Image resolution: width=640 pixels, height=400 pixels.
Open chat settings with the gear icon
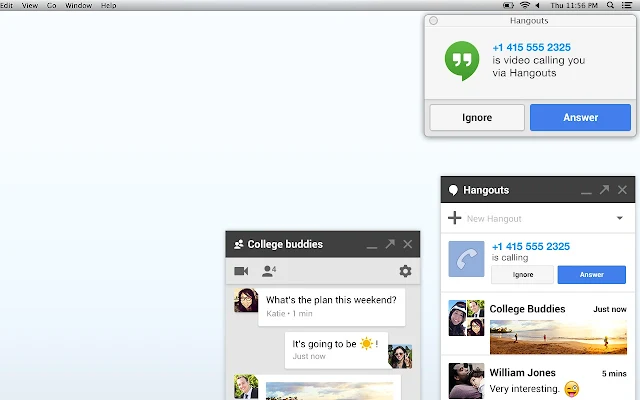(x=405, y=271)
